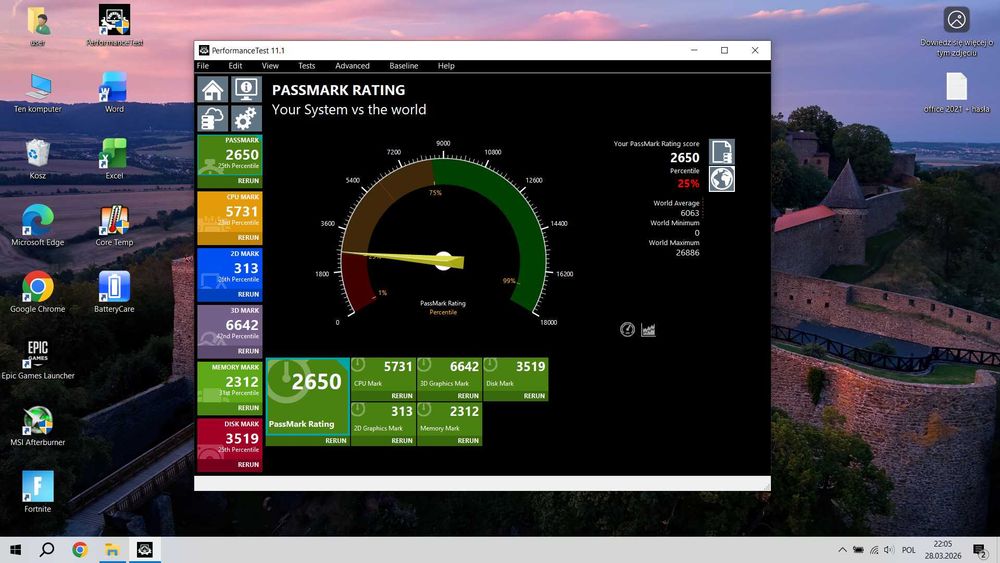The image size is (1000, 563).
Task: Open File Explorer from the taskbar
Action: pyautogui.click(x=112, y=550)
